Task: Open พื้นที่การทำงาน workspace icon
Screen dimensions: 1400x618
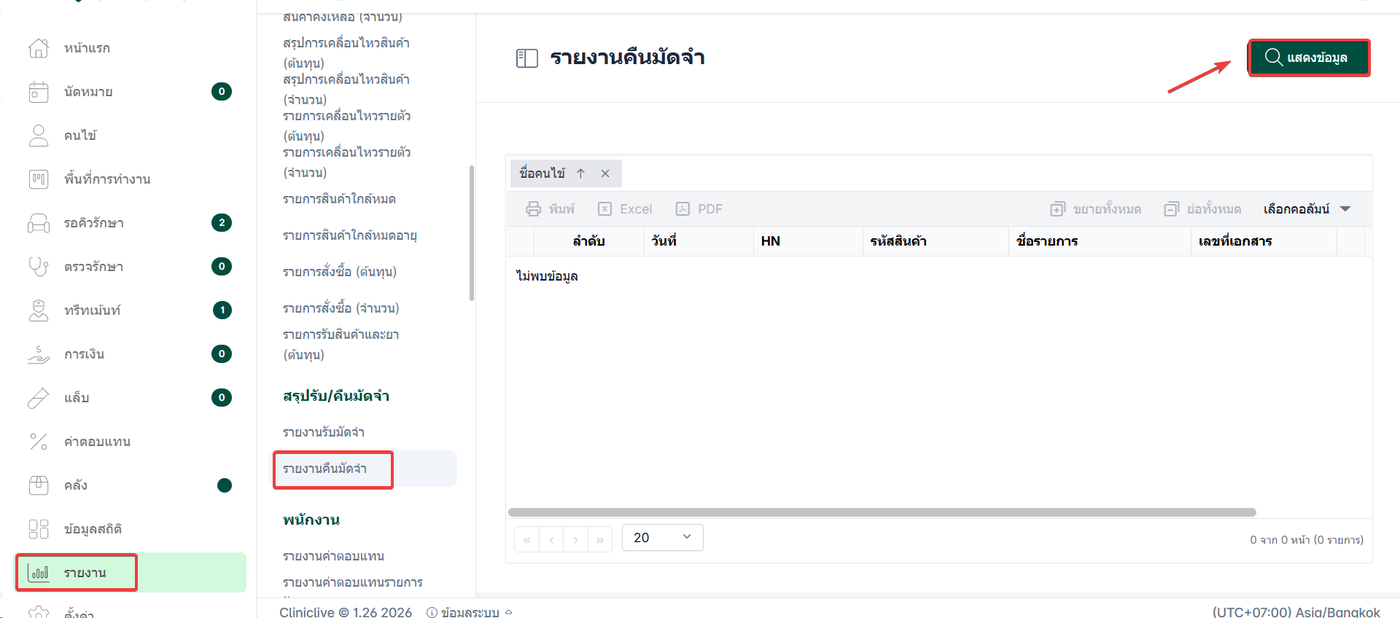Action: tap(38, 179)
